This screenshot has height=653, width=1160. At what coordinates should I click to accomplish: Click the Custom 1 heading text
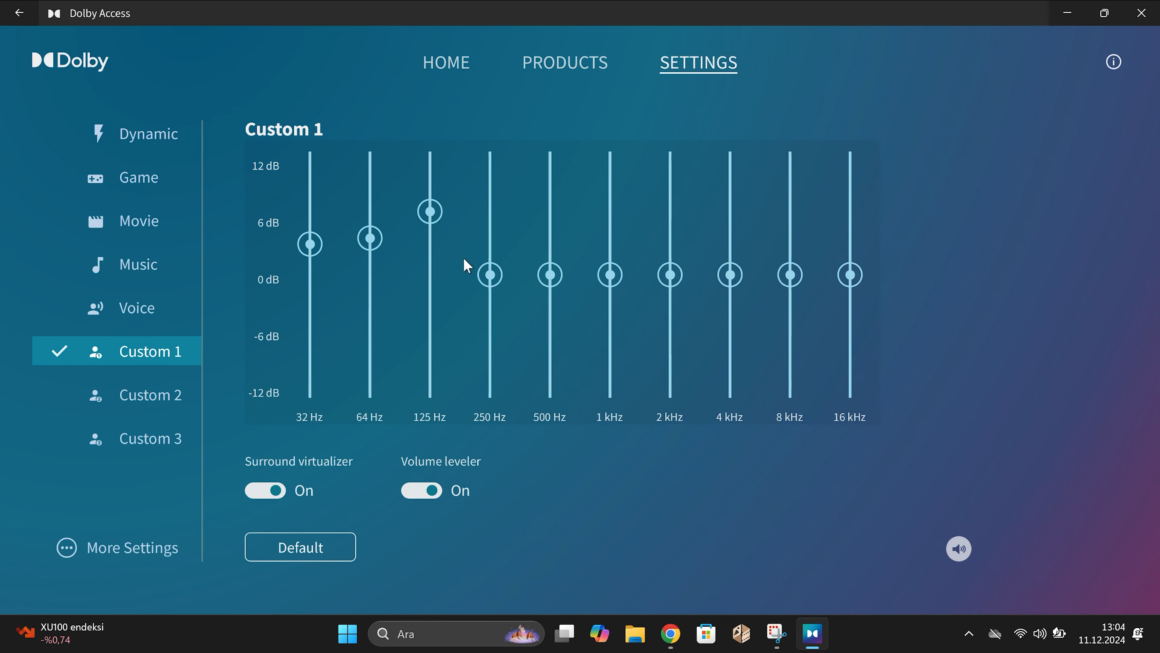(x=284, y=129)
